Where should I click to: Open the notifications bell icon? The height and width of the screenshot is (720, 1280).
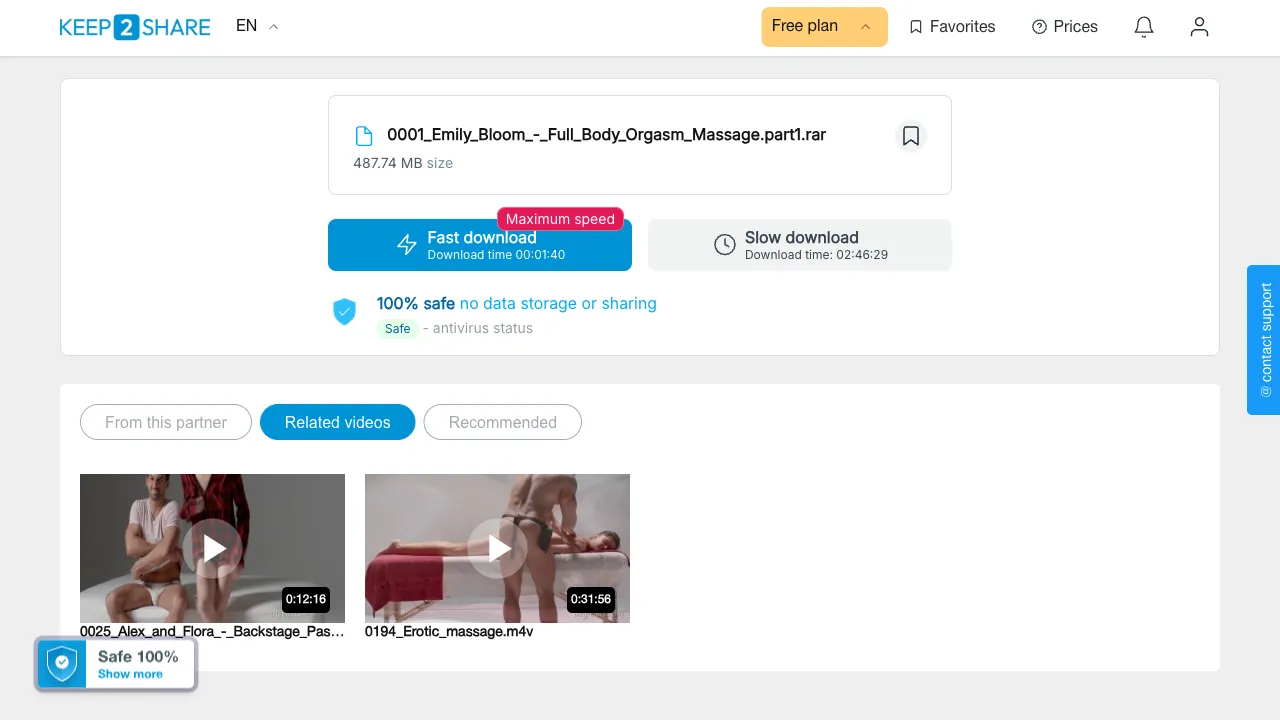1144,27
